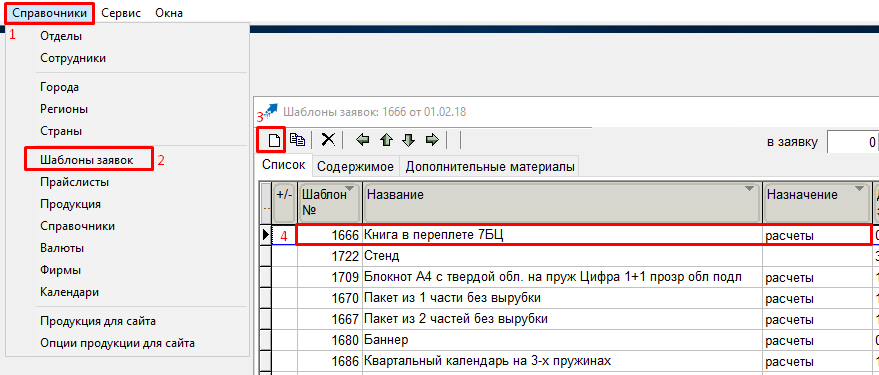Select Опции продукции для сайта entry
Image resolution: width=879 pixels, height=375 pixels.
pyautogui.click(x=118, y=343)
